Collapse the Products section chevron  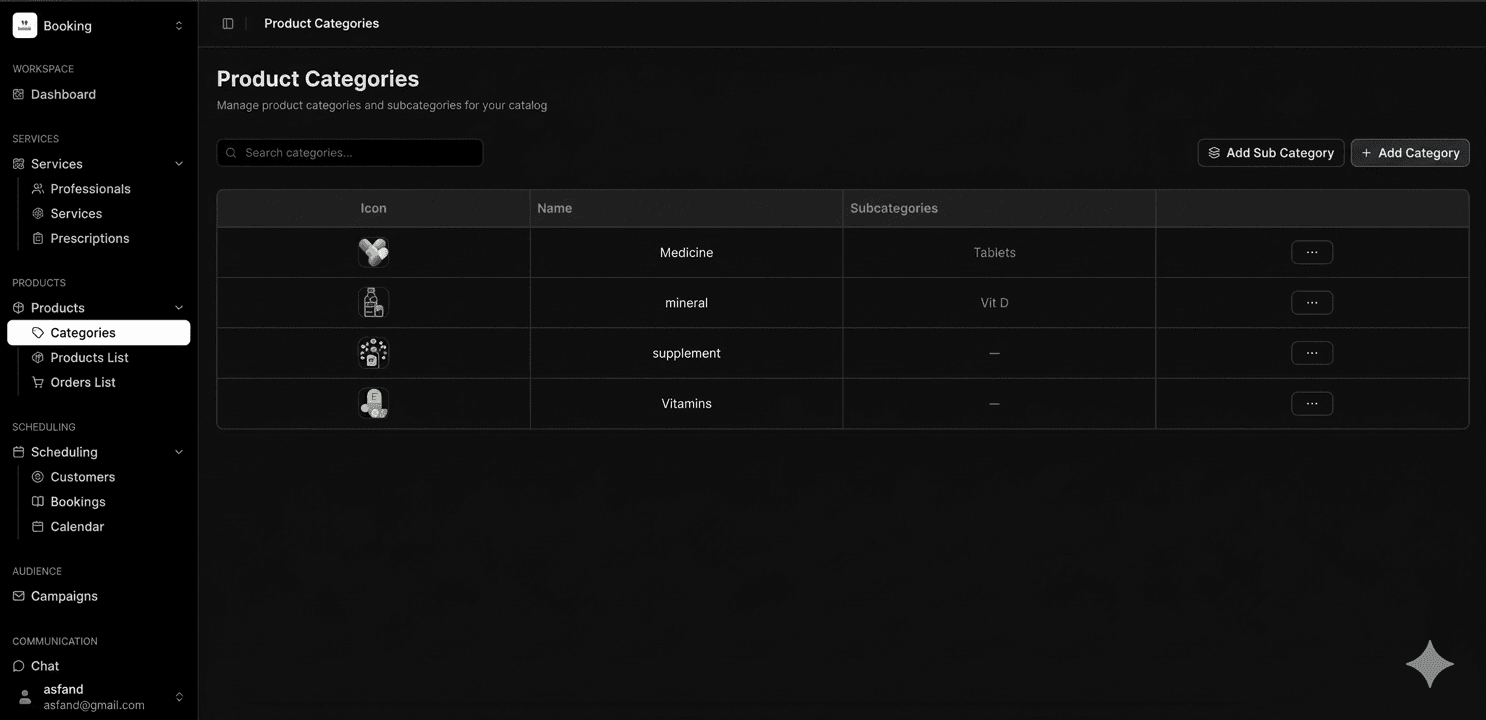pos(179,308)
